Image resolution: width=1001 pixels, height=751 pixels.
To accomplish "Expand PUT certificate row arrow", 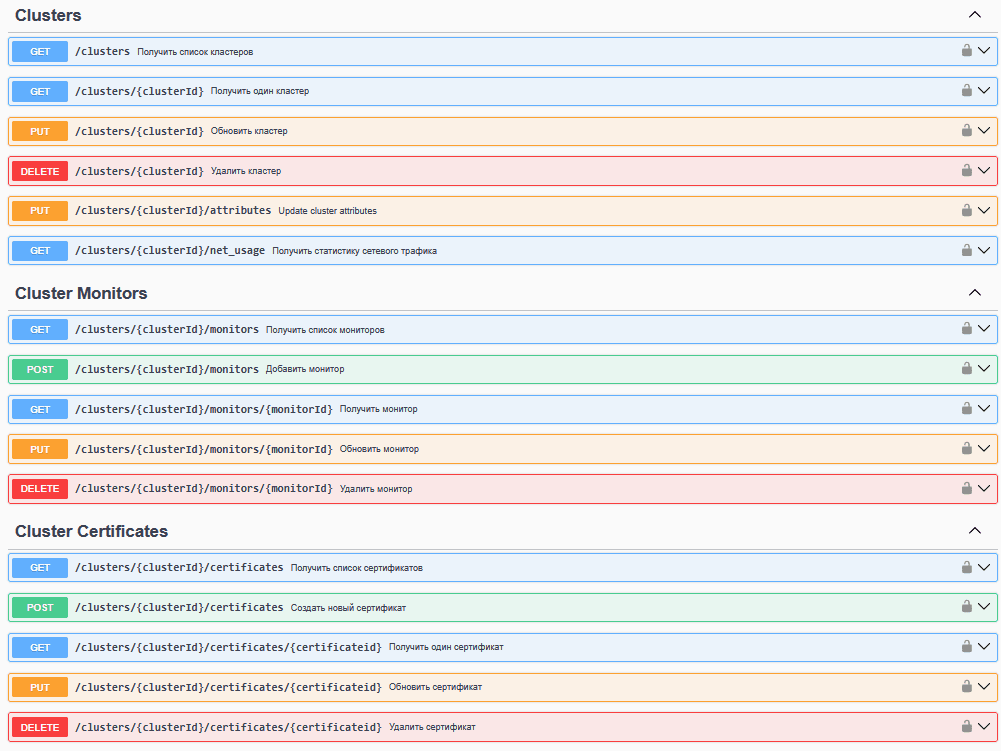I will pos(984,687).
